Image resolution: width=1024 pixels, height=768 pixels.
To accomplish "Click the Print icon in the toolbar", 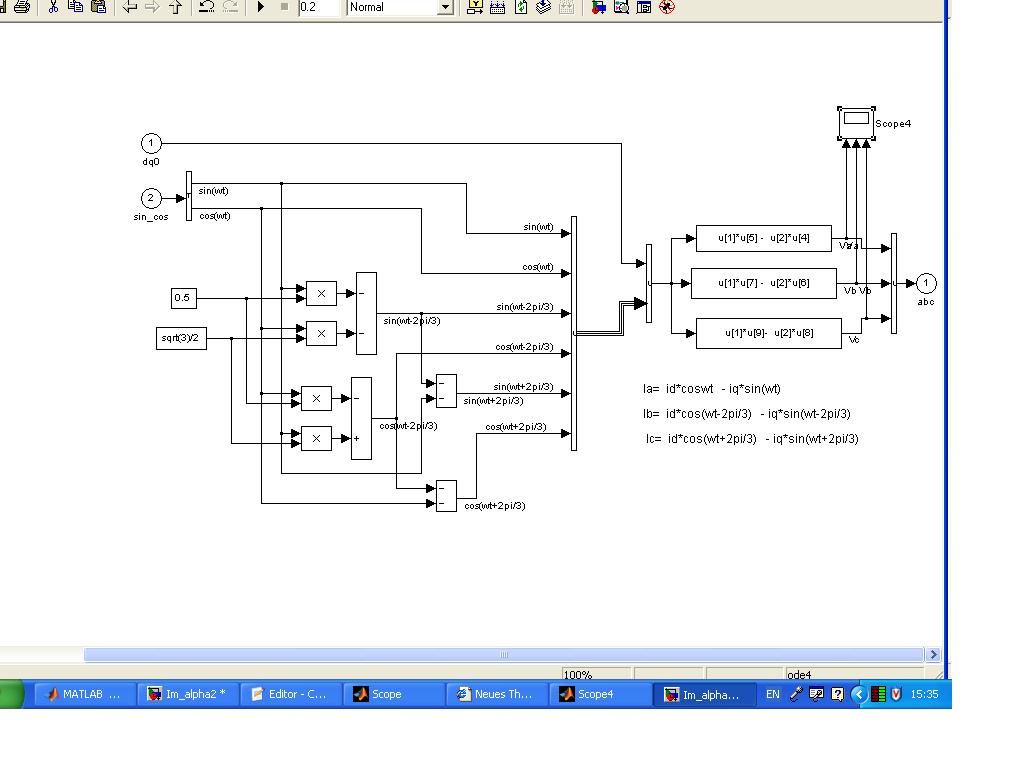I will (x=21, y=7).
